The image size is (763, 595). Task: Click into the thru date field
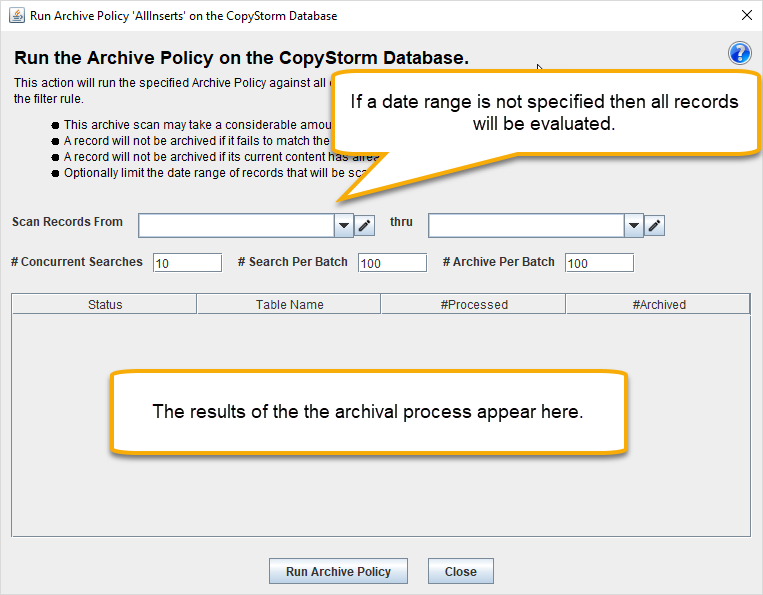527,226
